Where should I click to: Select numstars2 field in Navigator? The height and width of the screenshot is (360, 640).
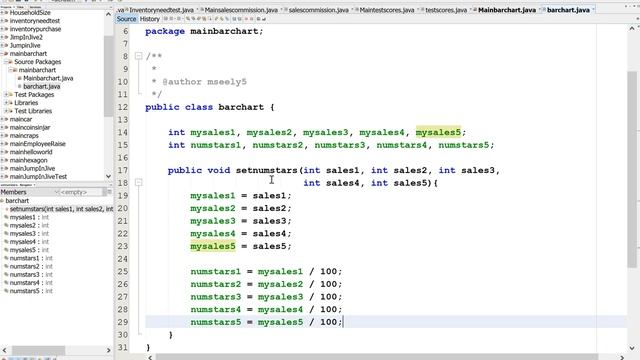(x=31, y=266)
